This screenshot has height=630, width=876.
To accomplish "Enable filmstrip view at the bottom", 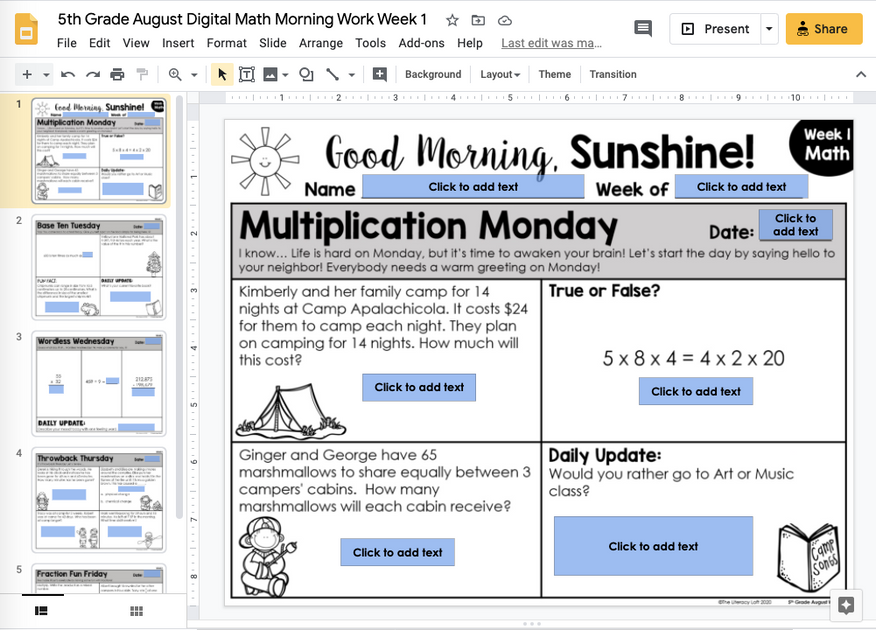I will [40, 610].
